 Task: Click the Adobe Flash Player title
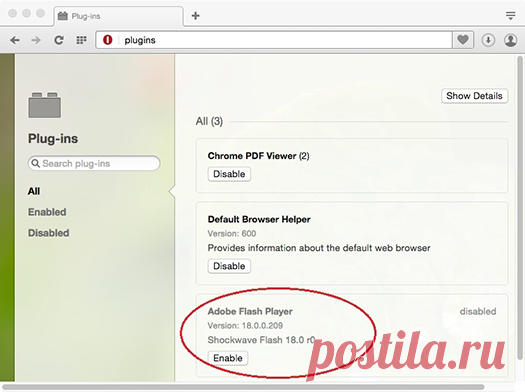[250, 311]
